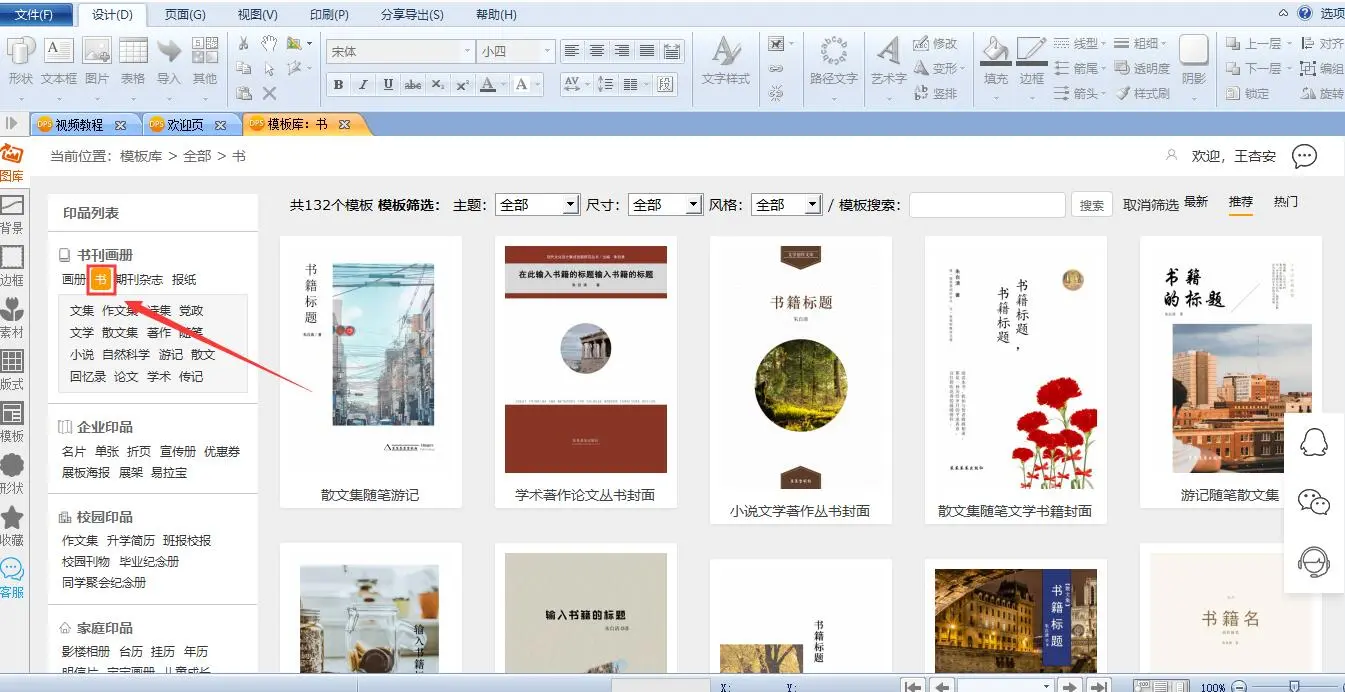The height and width of the screenshot is (692, 1345).
Task: Click the 客服 customer service sidebar icon
Action: [12, 571]
